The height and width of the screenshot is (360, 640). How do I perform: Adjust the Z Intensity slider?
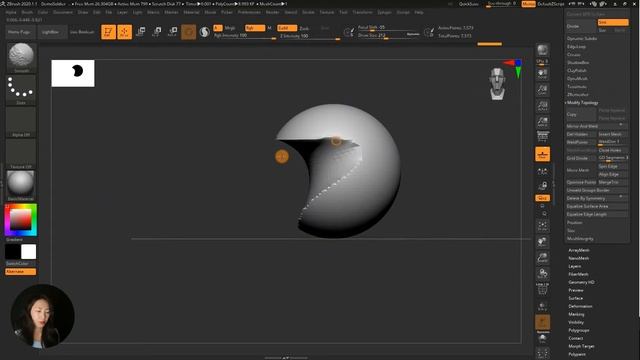point(309,36)
